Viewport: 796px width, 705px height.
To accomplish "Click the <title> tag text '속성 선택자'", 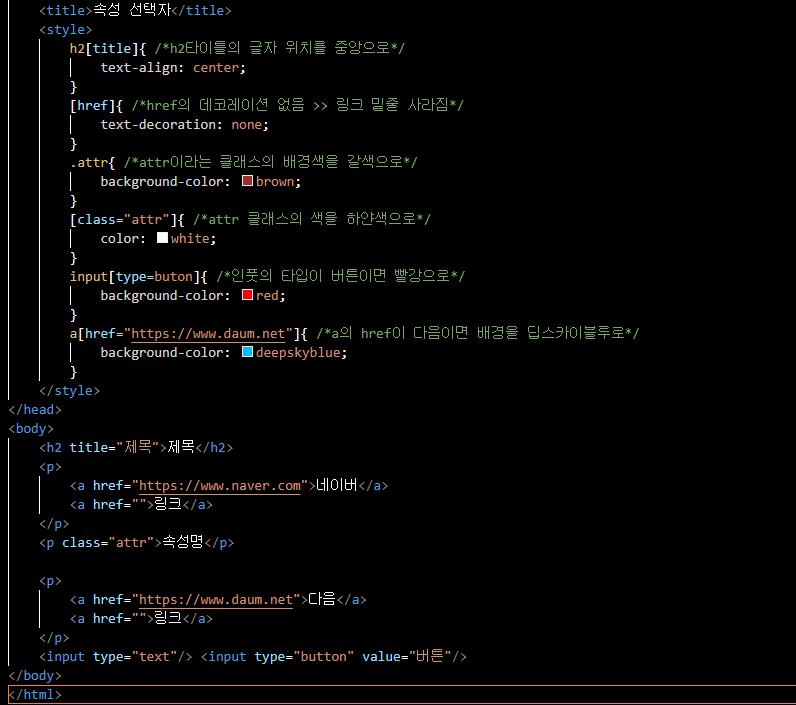I will click(x=132, y=10).
